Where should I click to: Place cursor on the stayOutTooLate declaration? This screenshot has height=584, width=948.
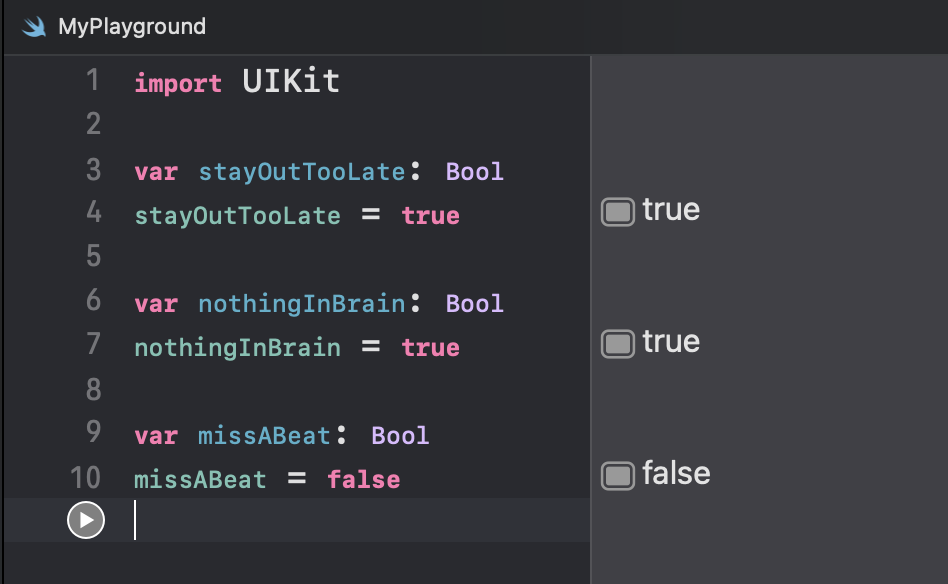click(x=301, y=172)
